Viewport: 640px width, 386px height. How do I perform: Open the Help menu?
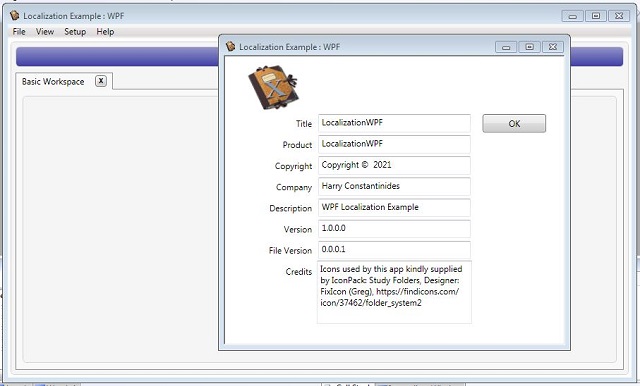pyautogui.click(x=105, y=31)
